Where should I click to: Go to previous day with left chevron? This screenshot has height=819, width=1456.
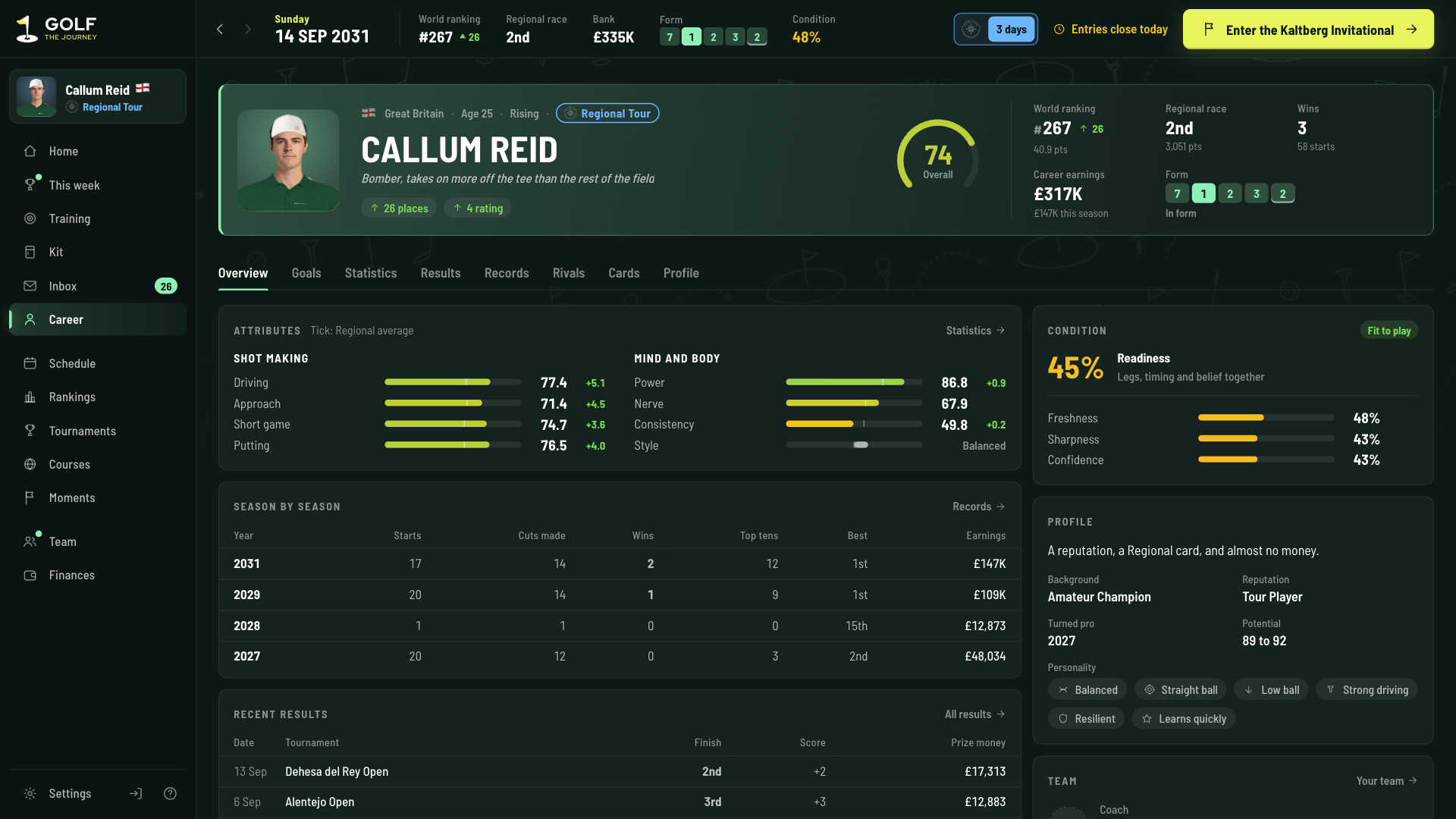tap(220, 29)
